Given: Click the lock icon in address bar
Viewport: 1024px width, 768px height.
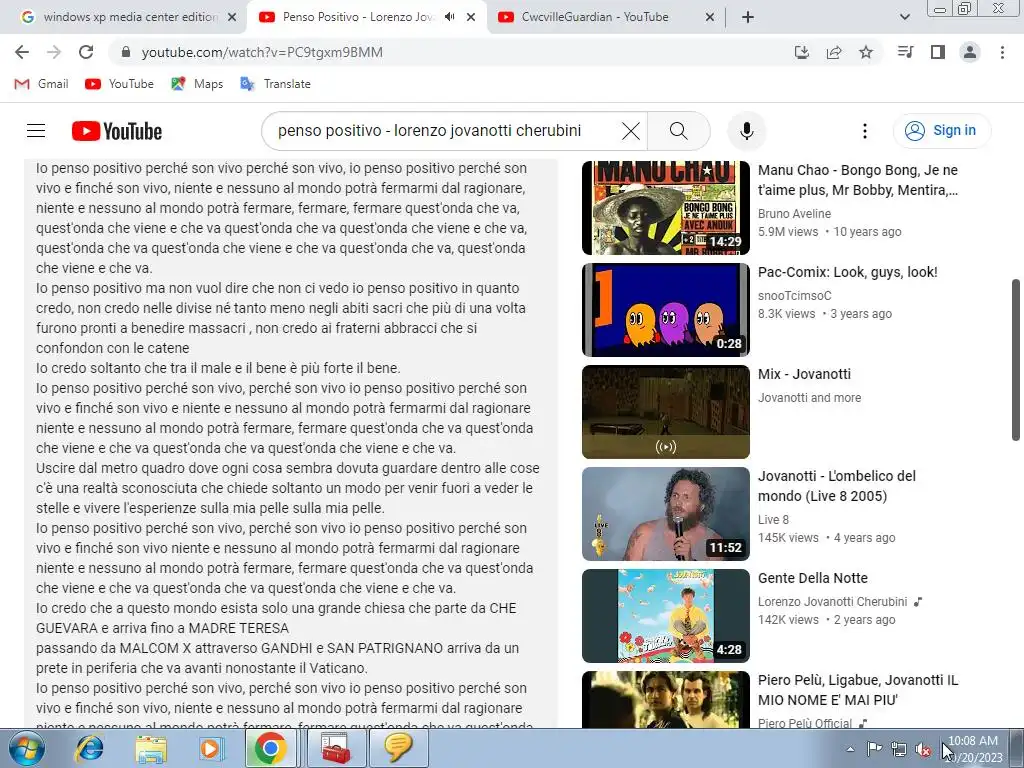Looking at the screenshot, I should [127, 52].
